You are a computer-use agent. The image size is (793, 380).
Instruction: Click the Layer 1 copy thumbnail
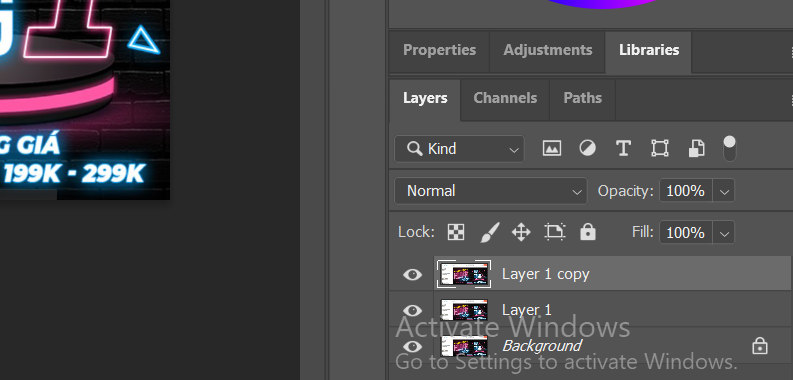[x=464, y=274]
